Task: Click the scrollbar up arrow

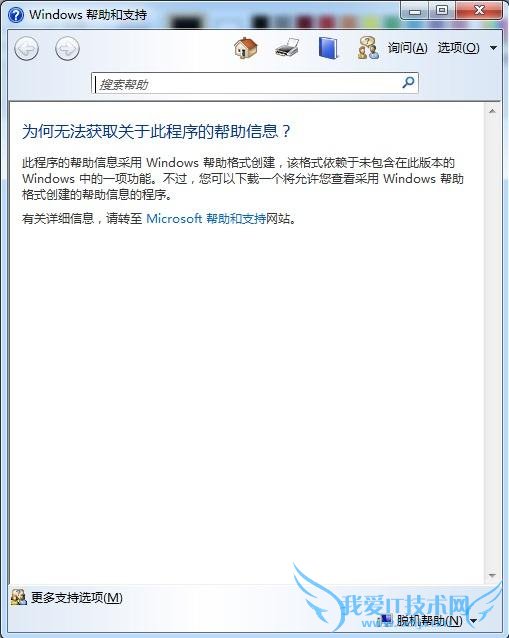Action: [492, 111]
